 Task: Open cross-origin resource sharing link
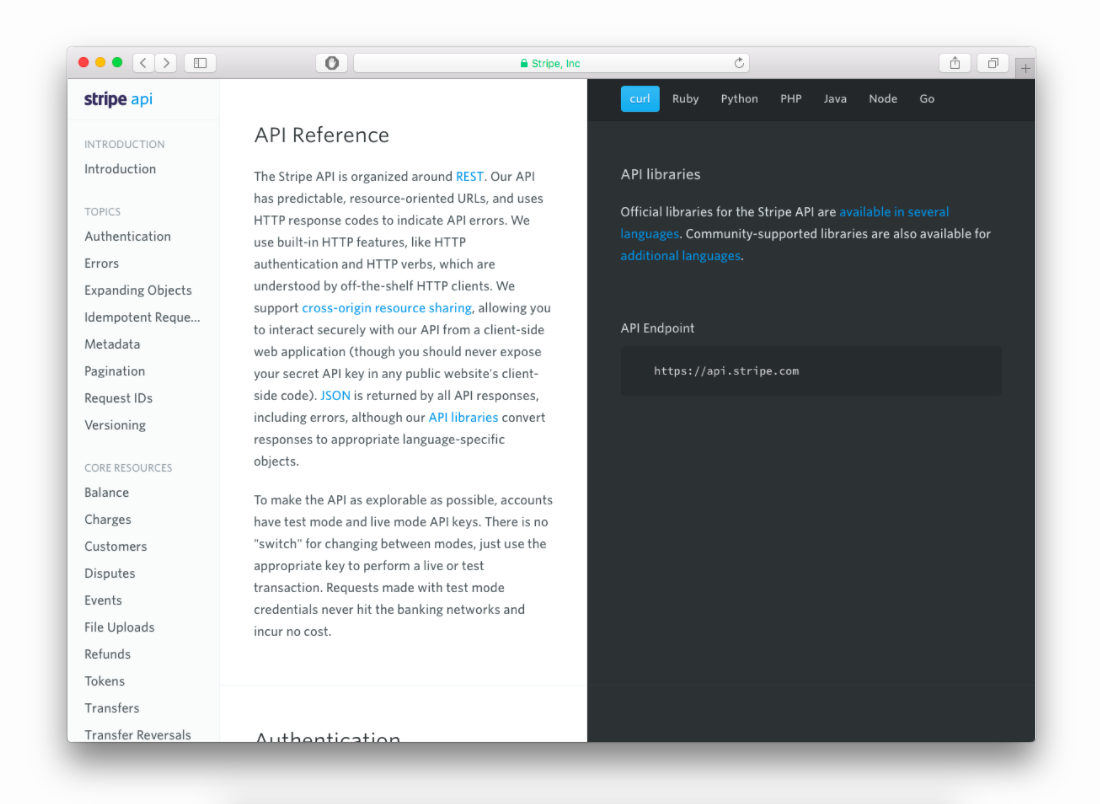(387, 308)
